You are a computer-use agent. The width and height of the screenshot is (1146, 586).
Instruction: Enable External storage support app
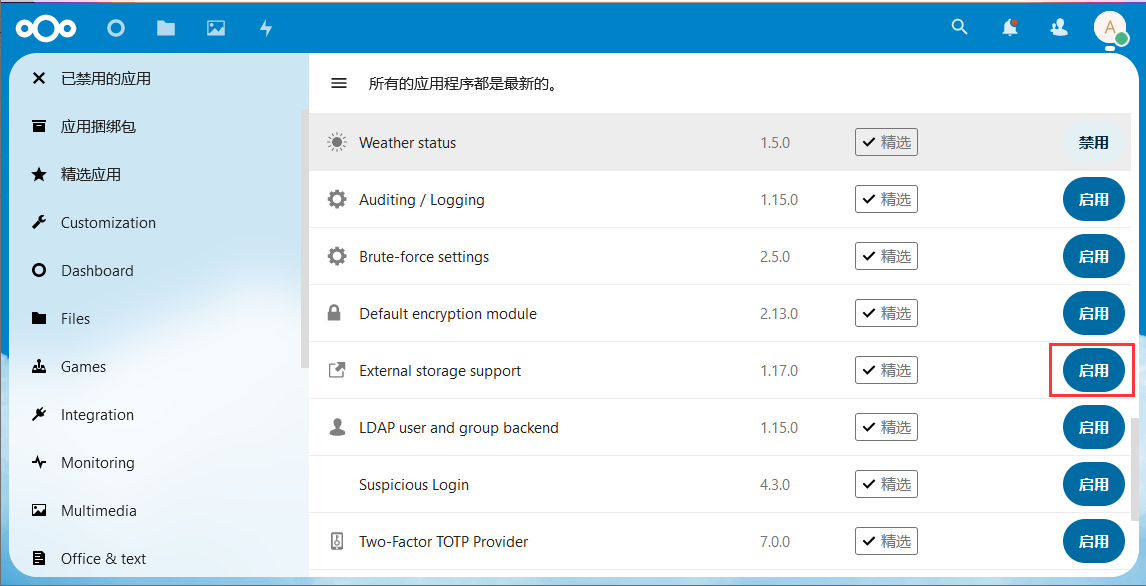coord(1093,371)
